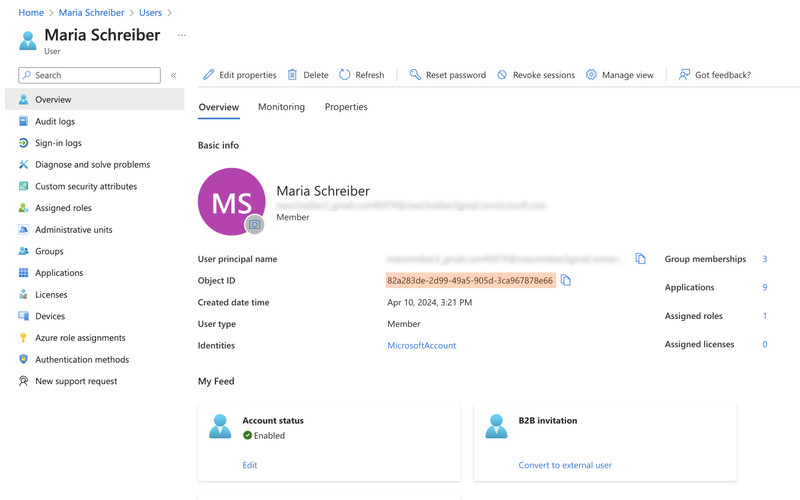Select the highlighted Object ID text
The height and width of the screenshot is (500, 800).
pyautogui.click(x=470, y=280)
